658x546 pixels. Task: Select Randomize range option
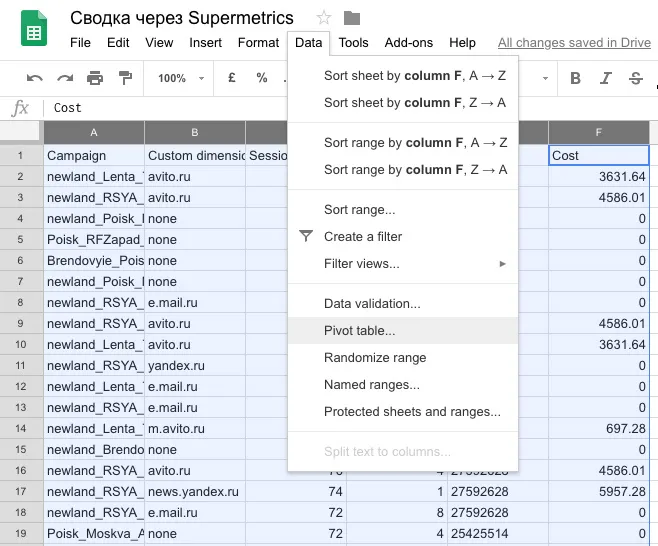pyautogui.click(x=403, y=358)
